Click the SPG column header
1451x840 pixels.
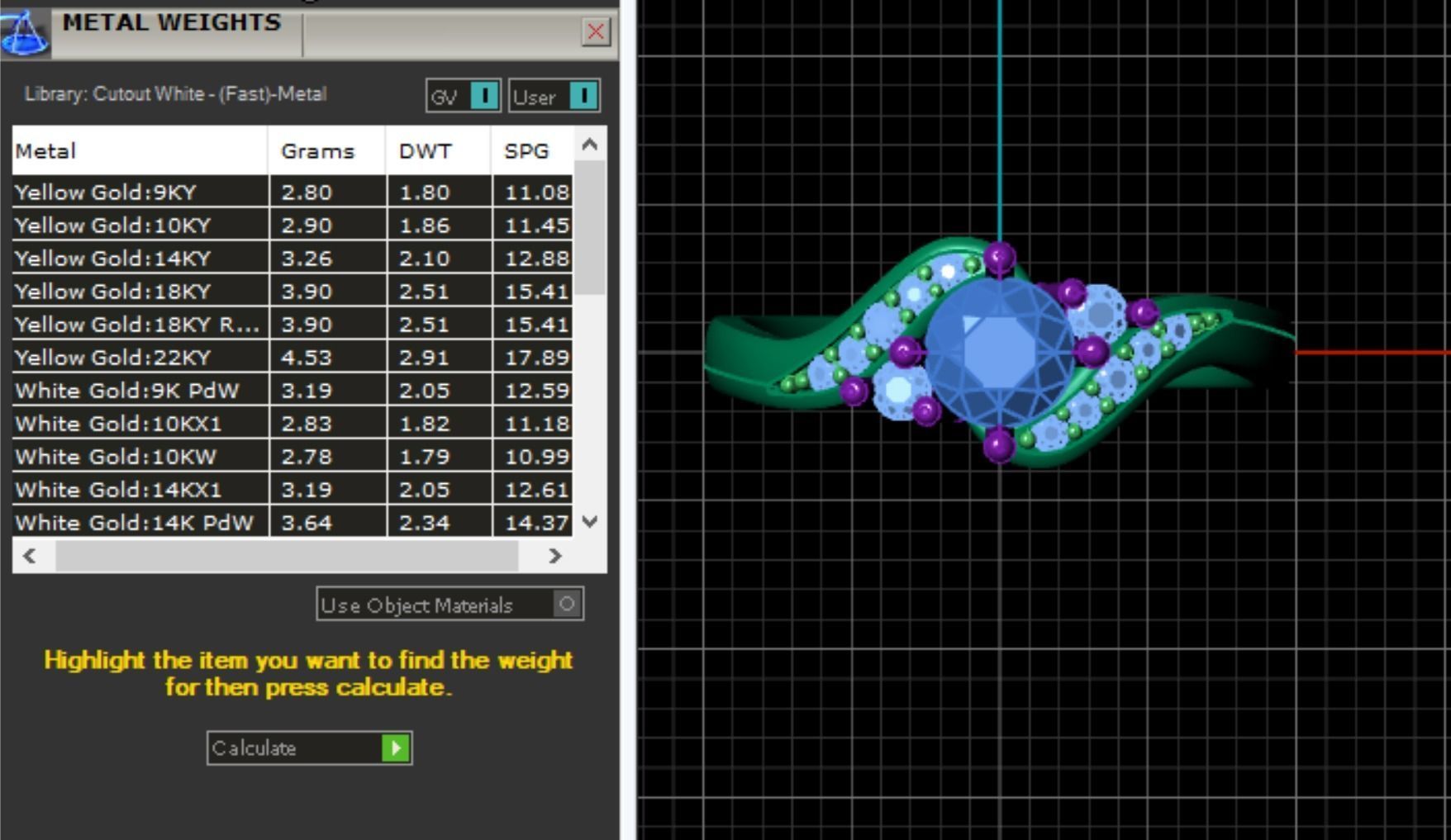click(x=533, y=151)
